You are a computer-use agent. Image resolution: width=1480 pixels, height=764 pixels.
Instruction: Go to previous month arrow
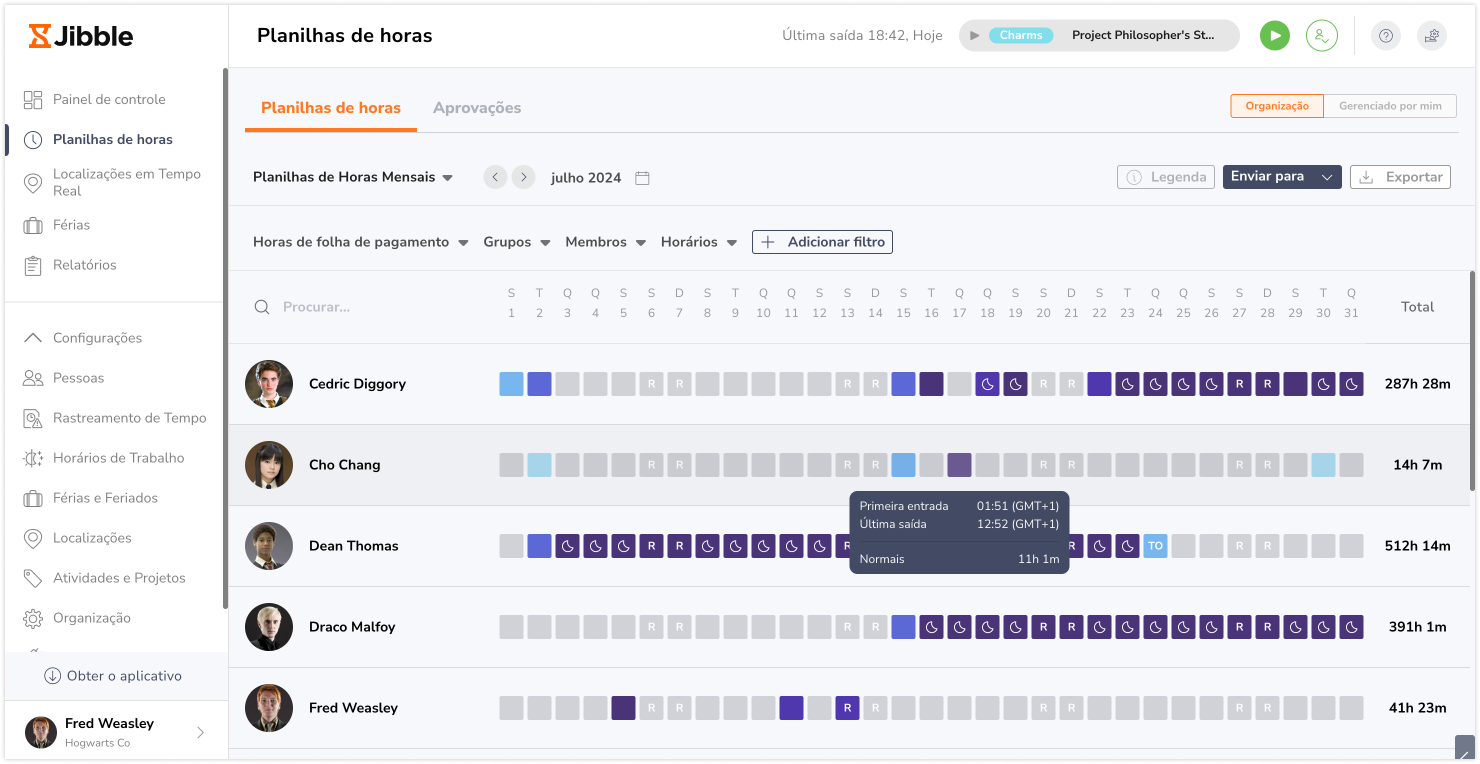(x=495, y=177)
